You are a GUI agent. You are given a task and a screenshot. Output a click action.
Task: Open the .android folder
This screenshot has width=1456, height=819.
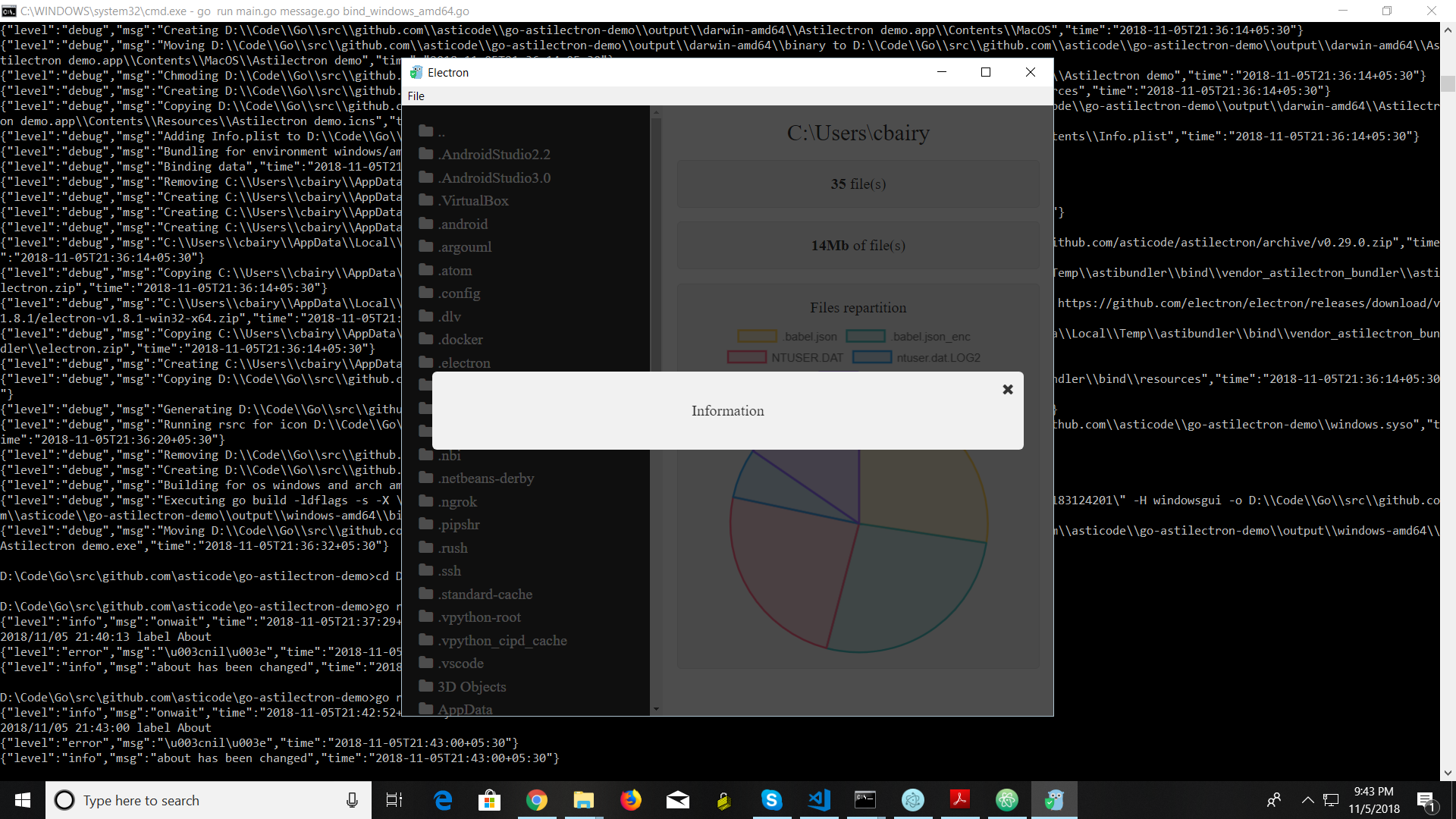tap(462, 224)
